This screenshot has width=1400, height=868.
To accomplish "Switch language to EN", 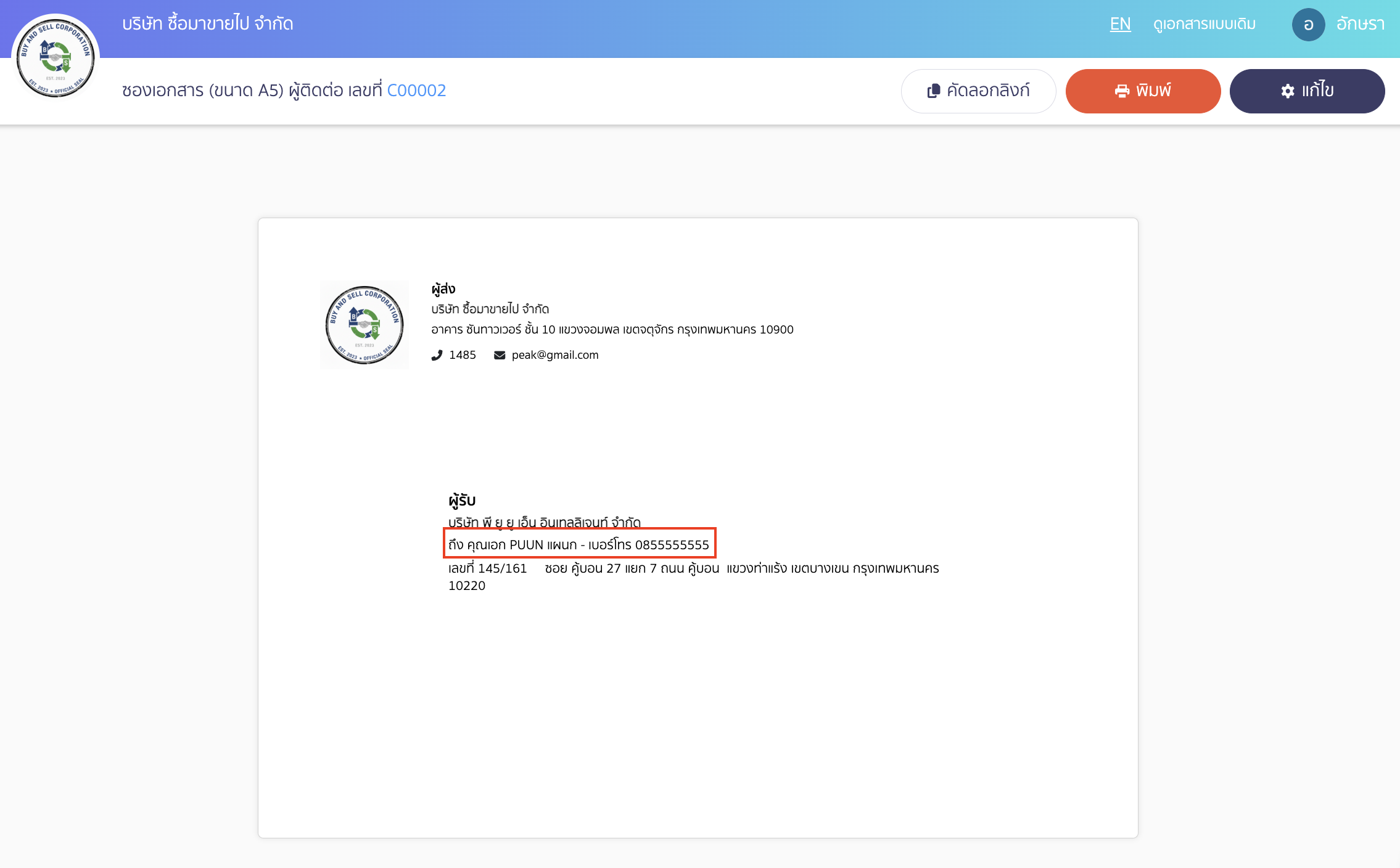I will point(1120,25).
